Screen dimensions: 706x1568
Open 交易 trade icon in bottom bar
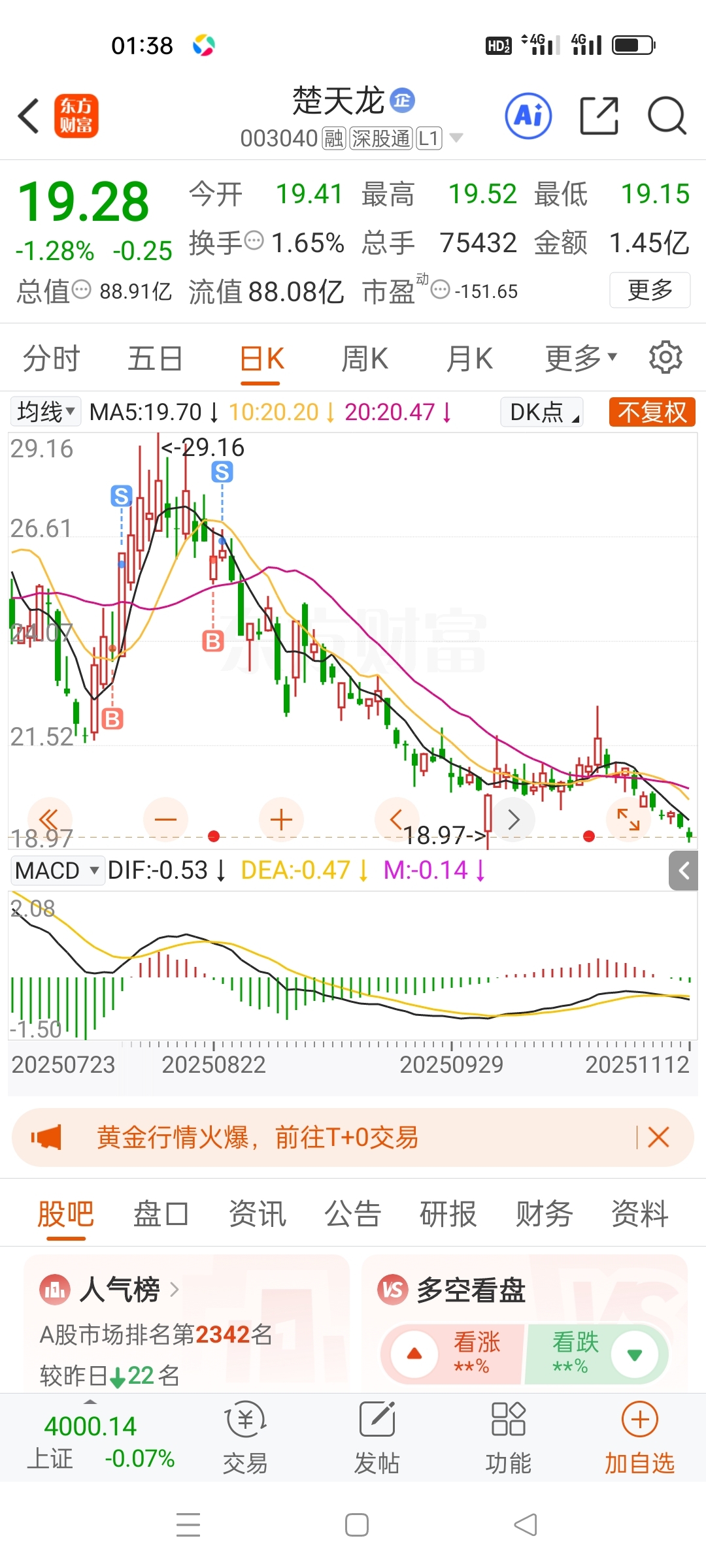(x=245, y=1438)
